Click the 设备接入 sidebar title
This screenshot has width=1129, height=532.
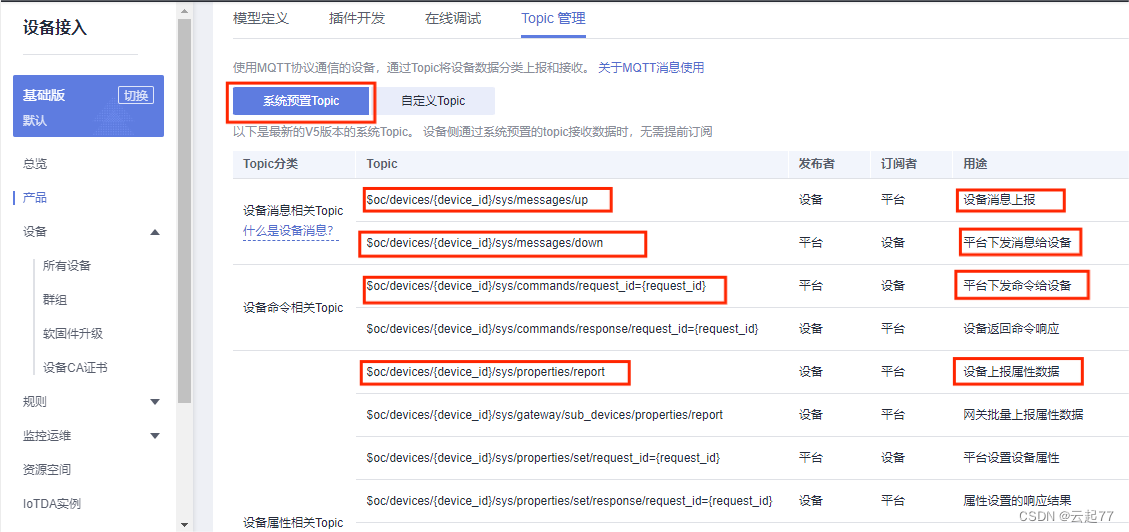pos(55,29)
